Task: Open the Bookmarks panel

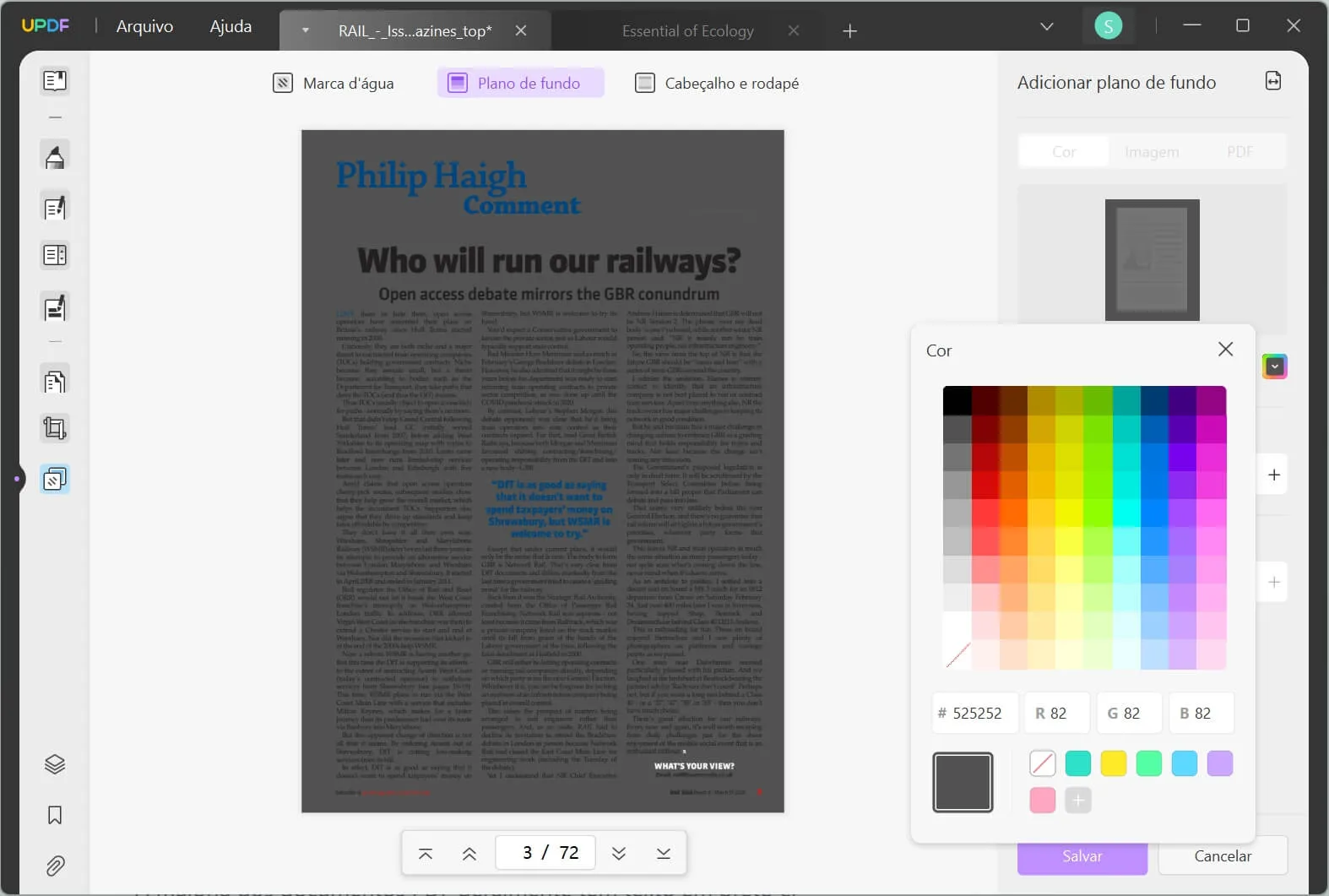Action: 55,815
